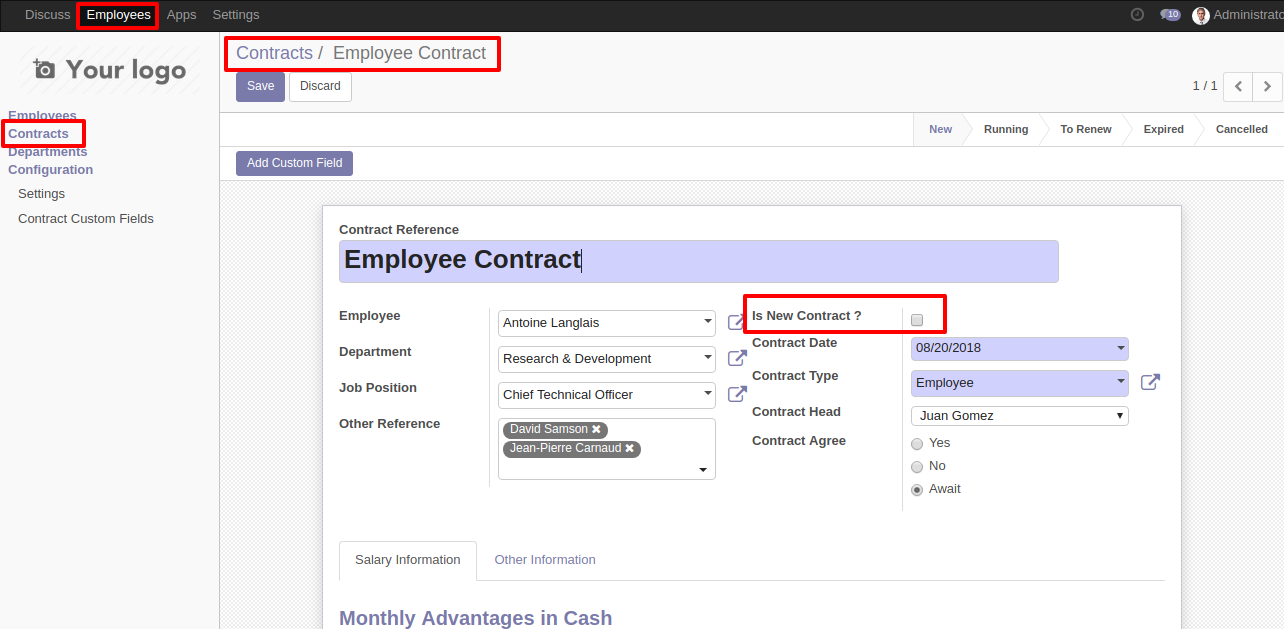
Task: Expand the Other Reference tags dropdown
Action: [703, 469]
